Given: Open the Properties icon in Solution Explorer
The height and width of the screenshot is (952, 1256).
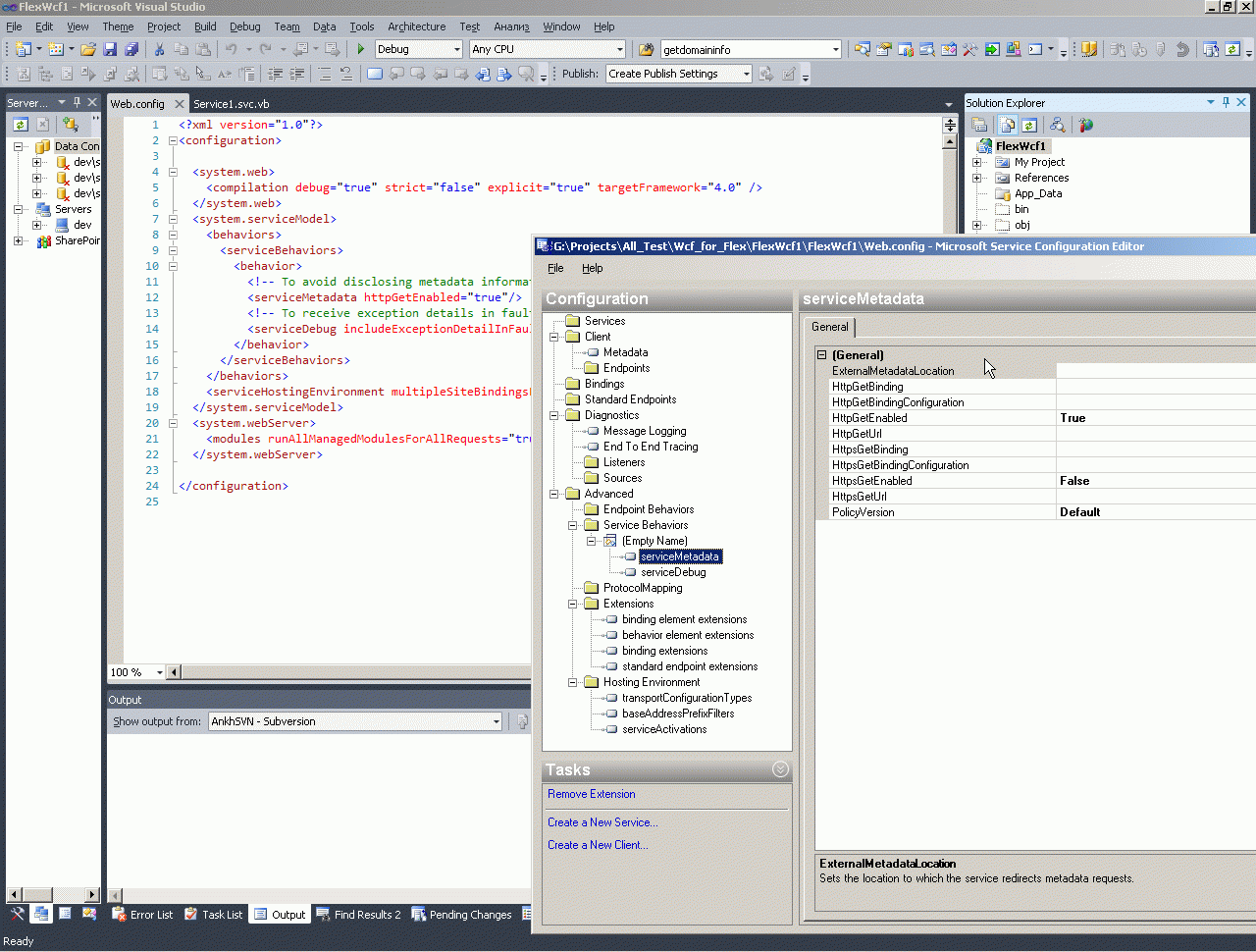Looking at the screenshot, I should (x=979, y=125).
